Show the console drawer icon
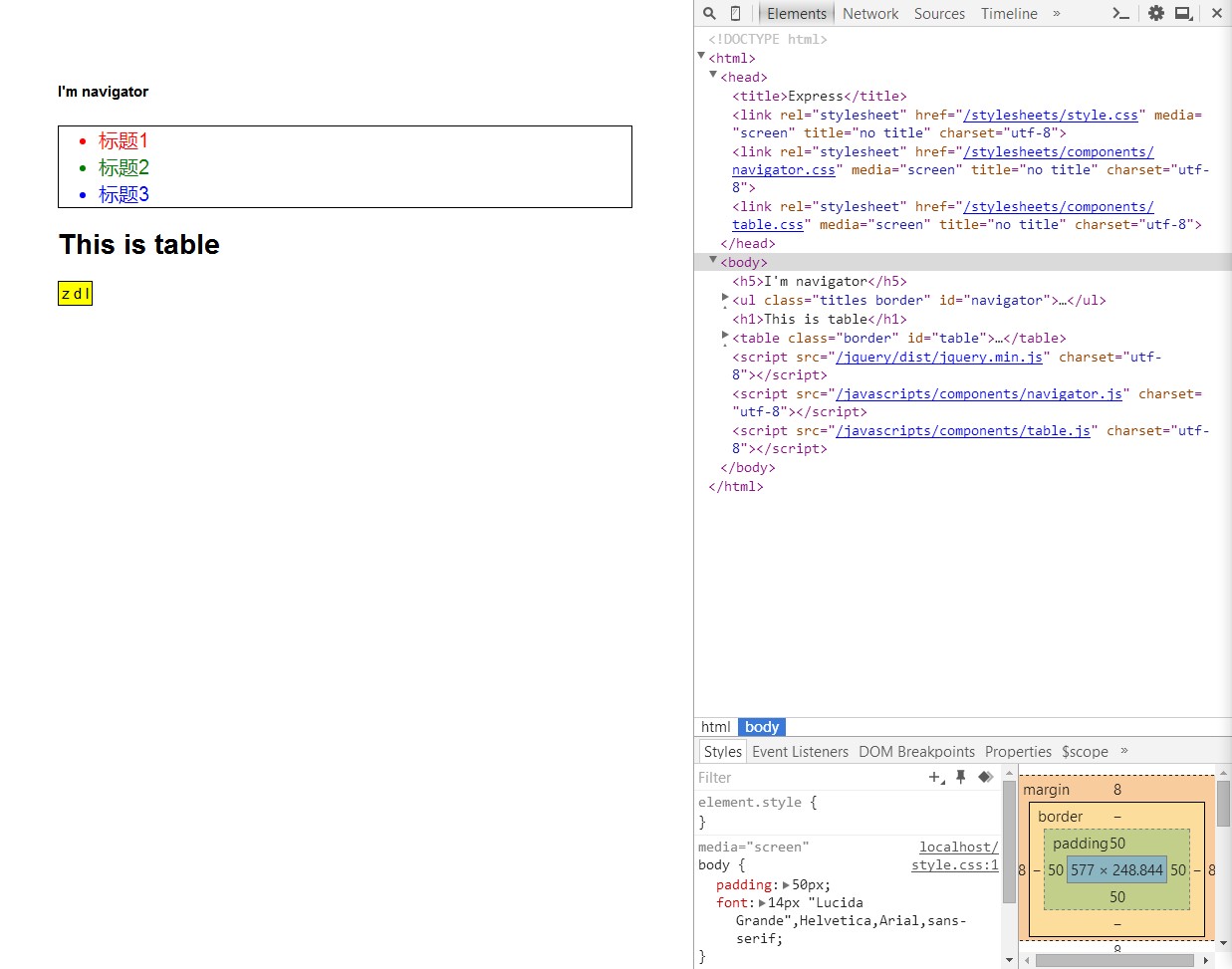Image resolution: width=1232 pixels, height=969 pixels. tap(1120, 13)
